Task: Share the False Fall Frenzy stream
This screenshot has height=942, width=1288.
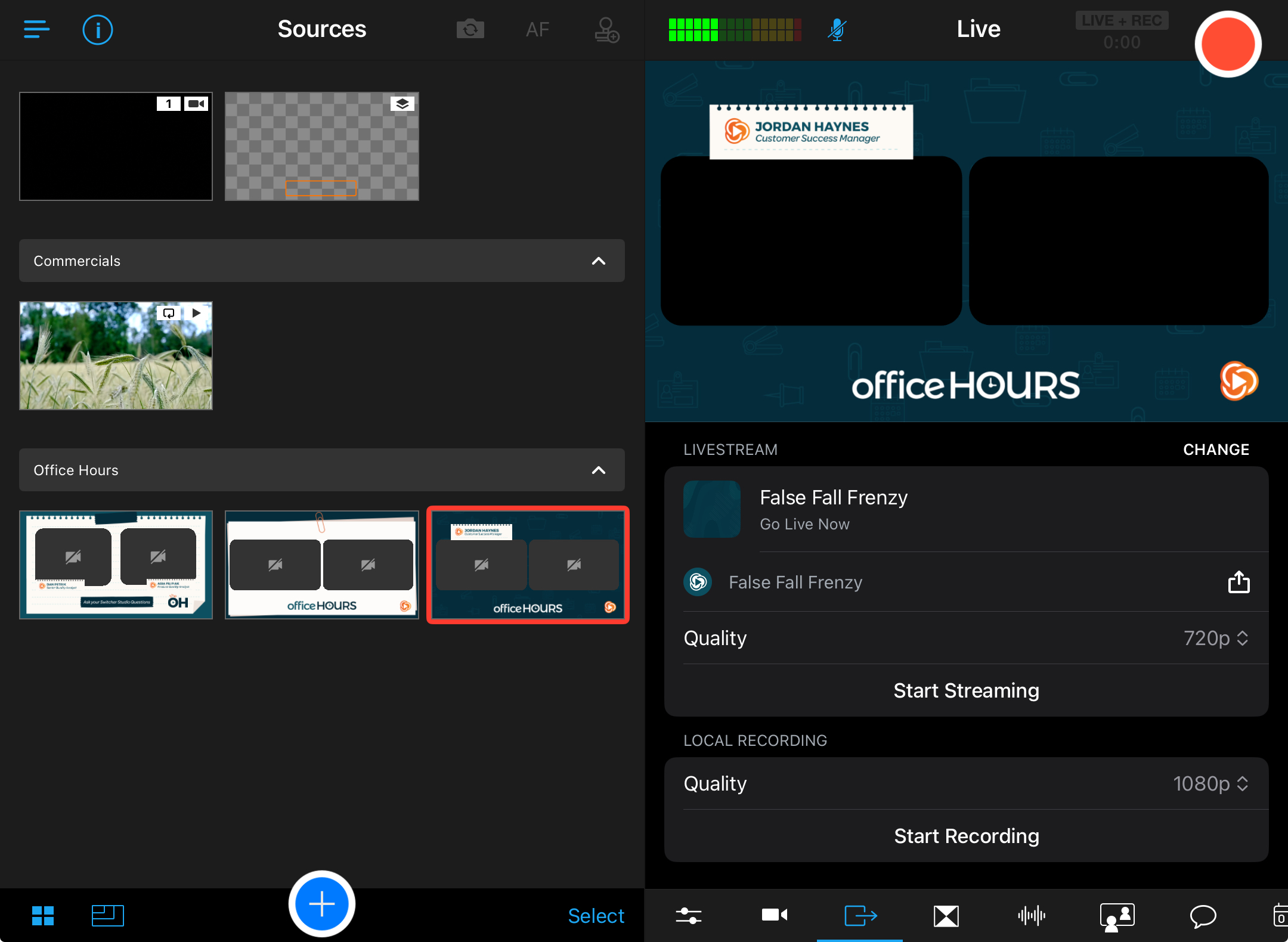Action: [1239, 582]
